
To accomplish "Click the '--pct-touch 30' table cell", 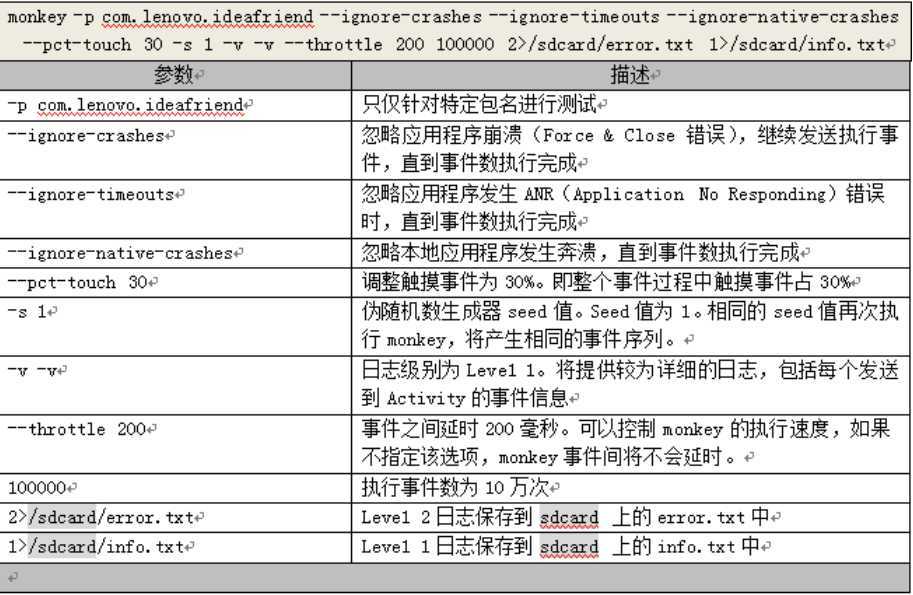I will coord(175,283).
